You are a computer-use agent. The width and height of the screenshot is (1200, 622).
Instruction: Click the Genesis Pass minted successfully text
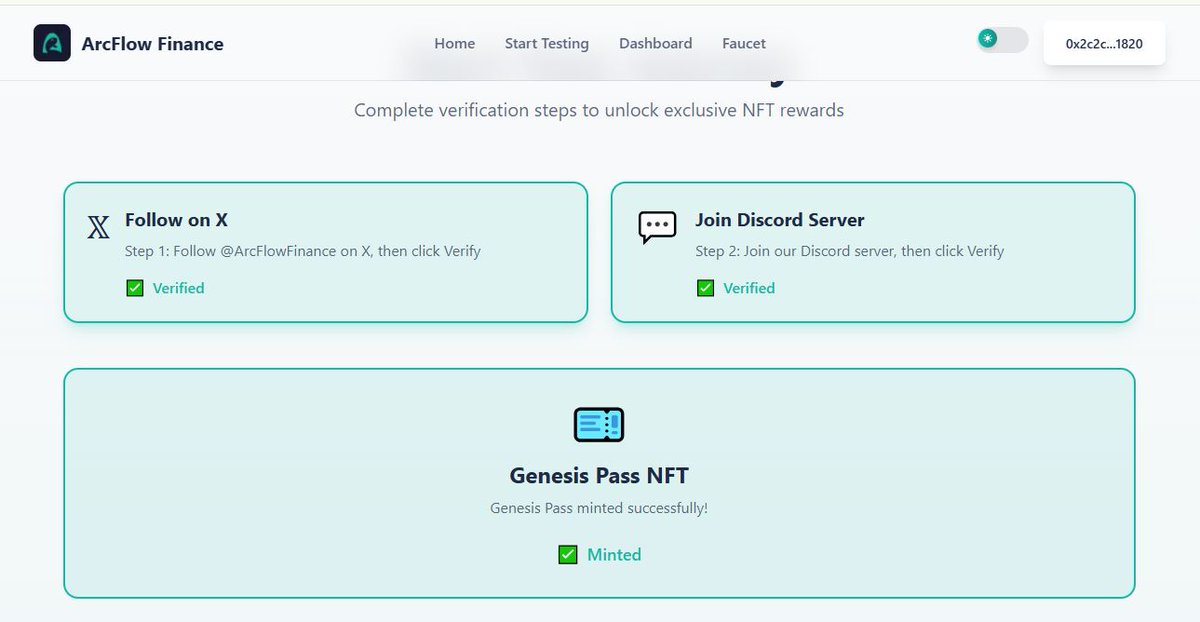(598, 508)
